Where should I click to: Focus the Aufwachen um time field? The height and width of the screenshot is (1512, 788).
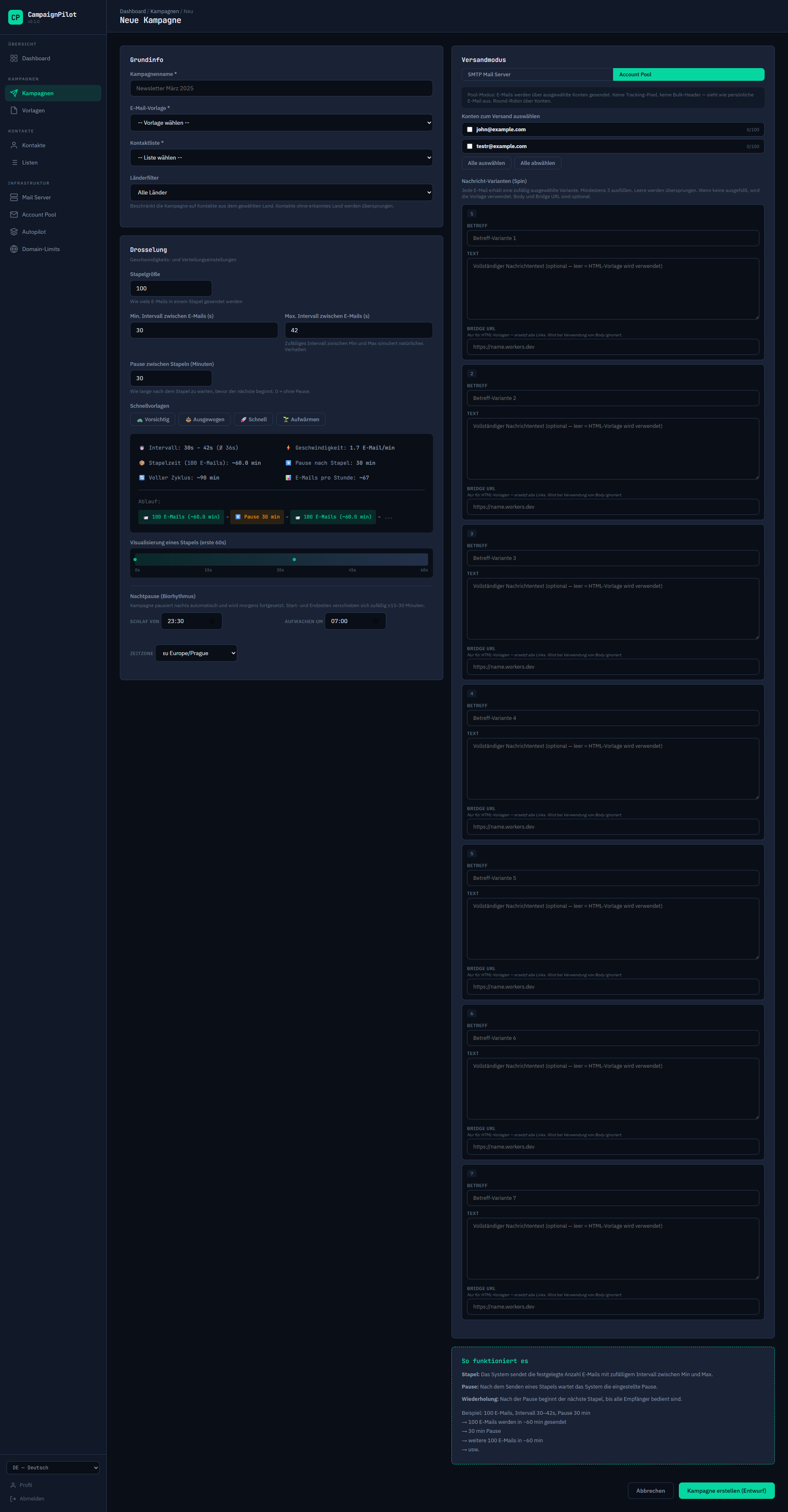pyautogui.click(x=355, y=621)
